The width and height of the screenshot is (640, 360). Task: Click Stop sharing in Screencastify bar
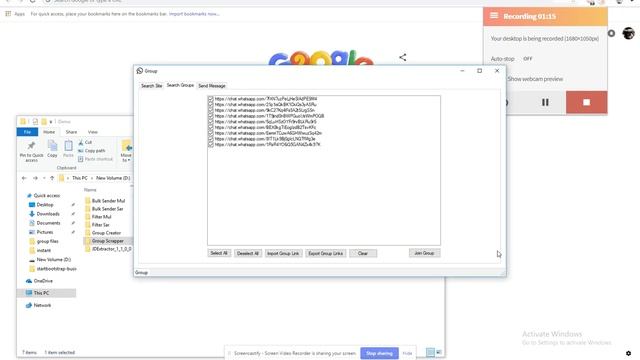pyautogui.click(x=379, y=353)
